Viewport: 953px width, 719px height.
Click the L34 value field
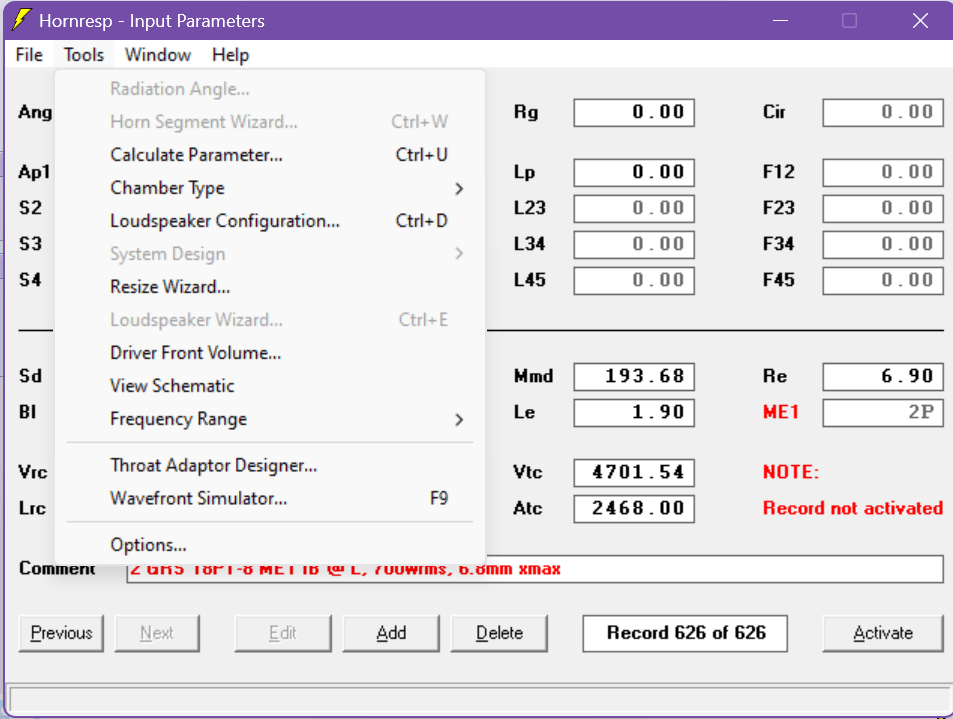click(634, 244)
